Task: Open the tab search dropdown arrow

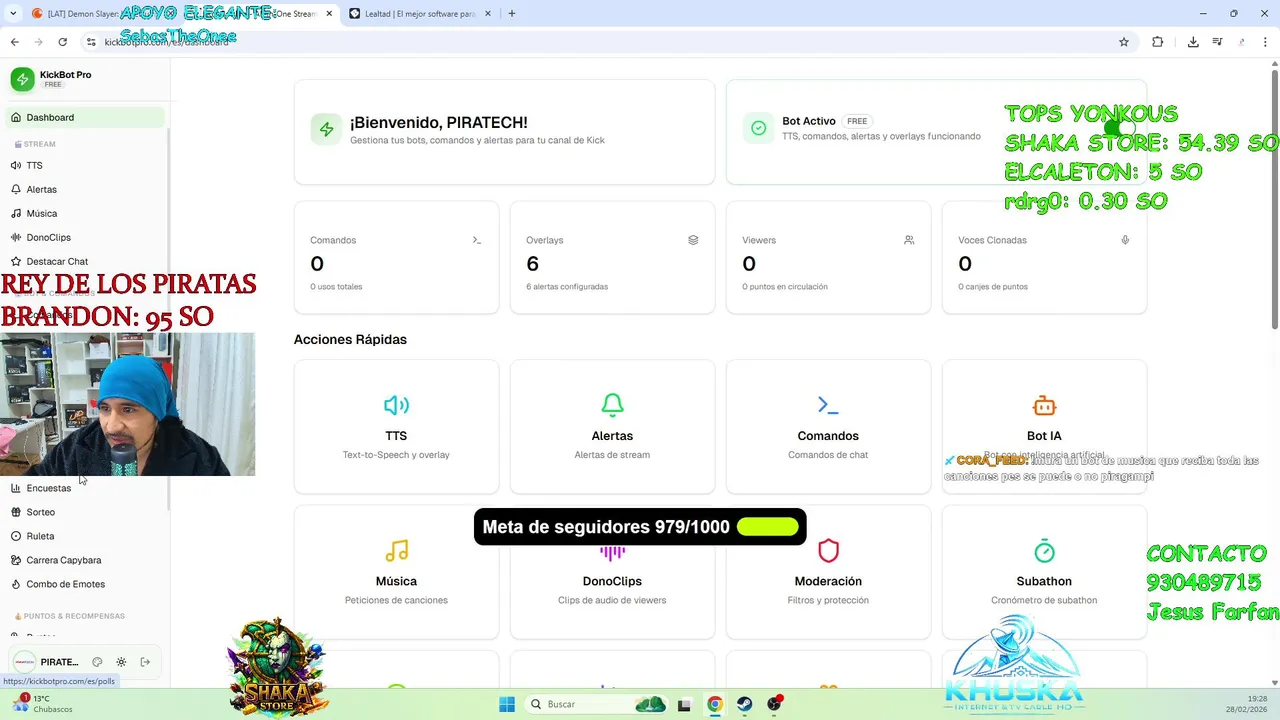Action: tap(13, 14)
